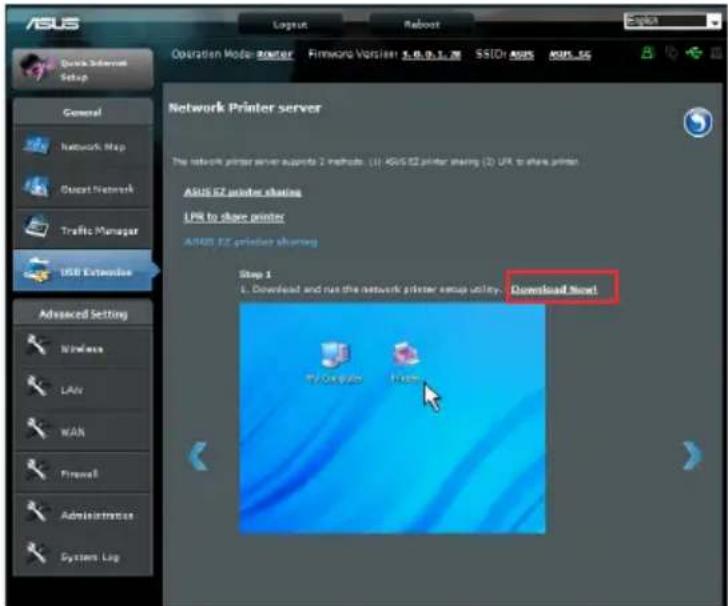Image resolution: width=728 pixels, height=606 pixels.
Task: Click Download Now! link
Action: click(554, 289)
